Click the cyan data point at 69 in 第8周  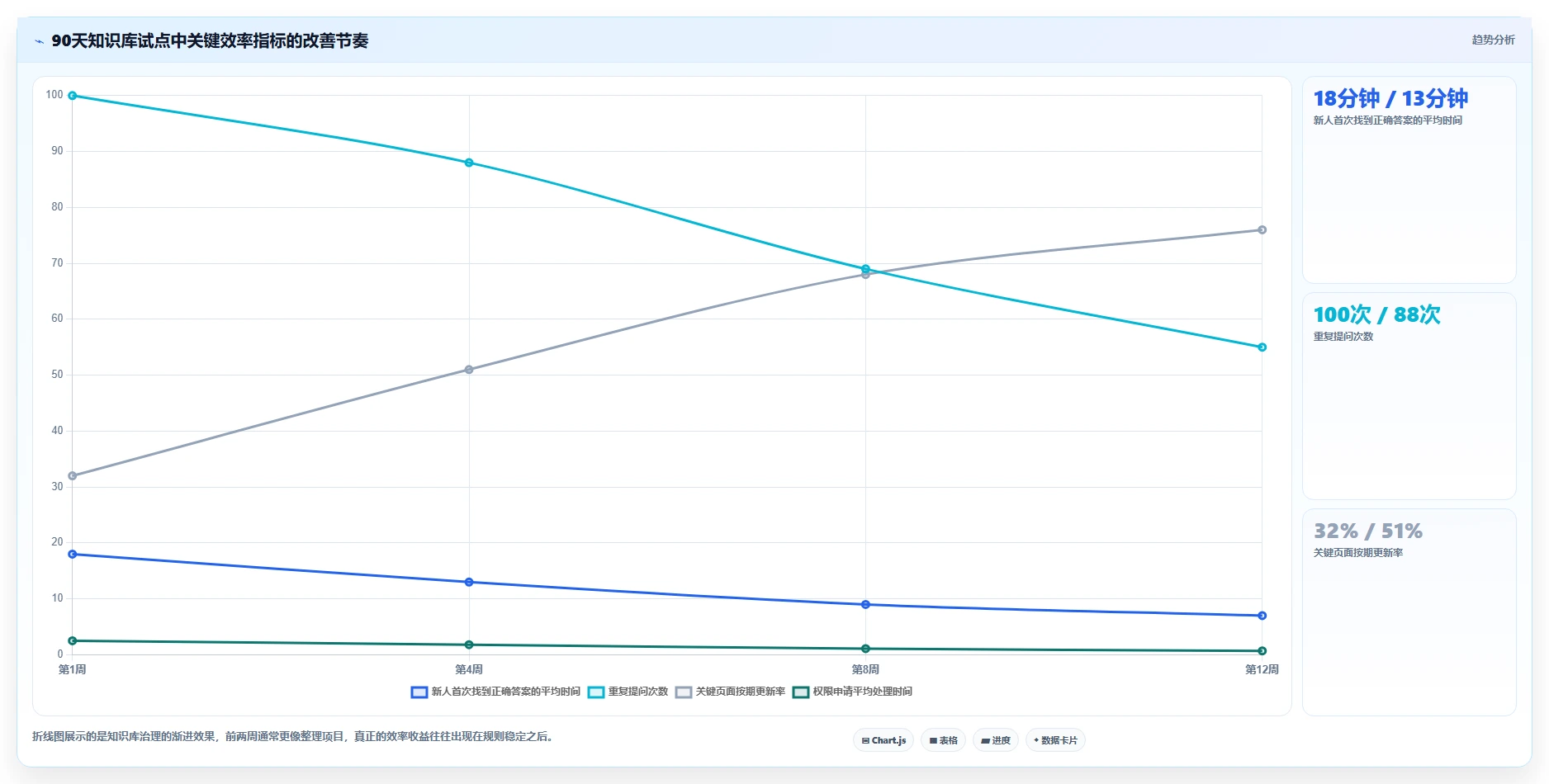865,269
